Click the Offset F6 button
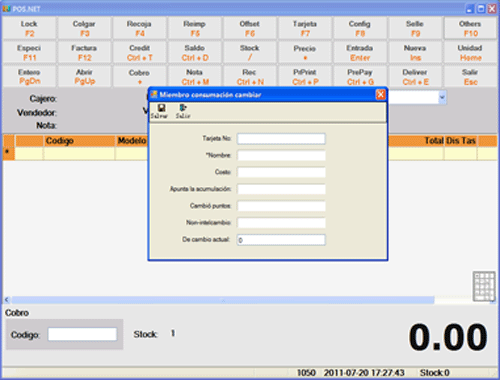500x380 pixels. click(250, 28)
